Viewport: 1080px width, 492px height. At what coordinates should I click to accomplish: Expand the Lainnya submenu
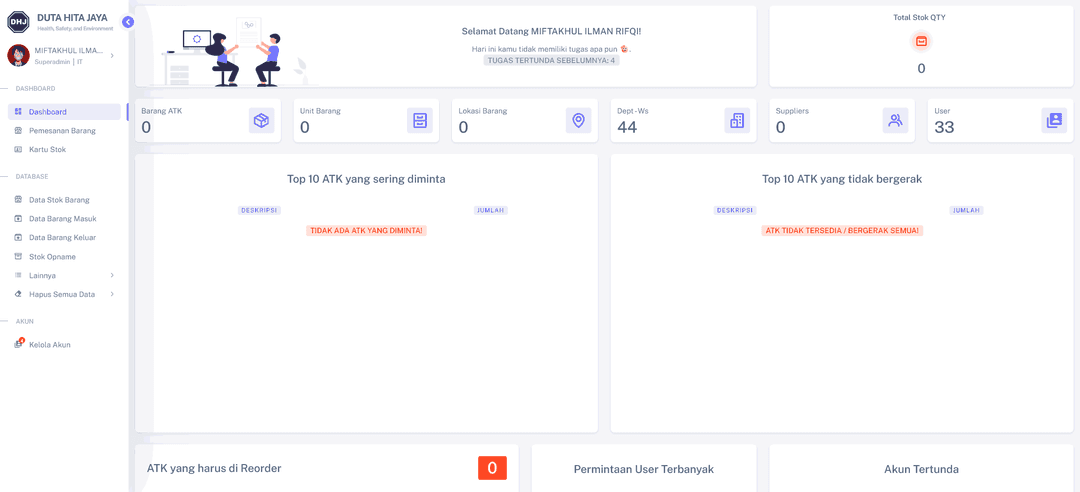click(112, 276)
